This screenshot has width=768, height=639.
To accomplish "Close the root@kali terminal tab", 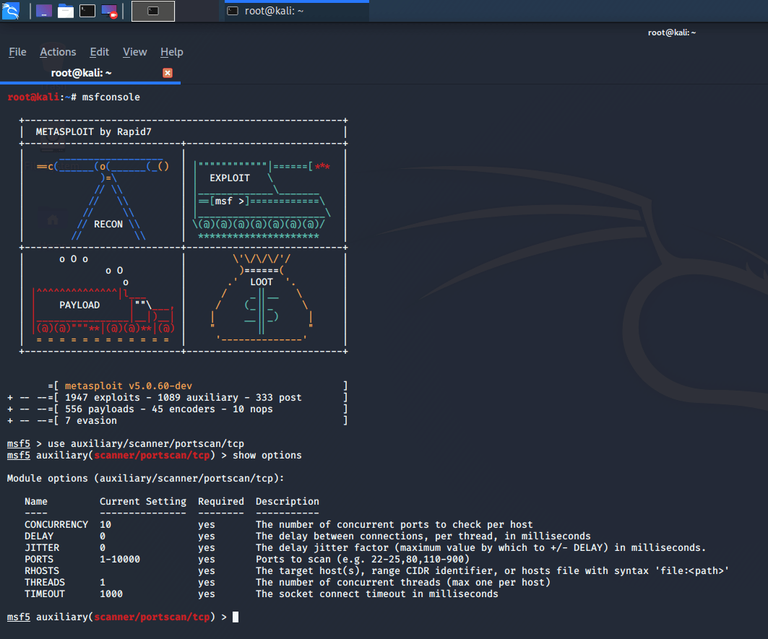I will [x=167, y=73].
